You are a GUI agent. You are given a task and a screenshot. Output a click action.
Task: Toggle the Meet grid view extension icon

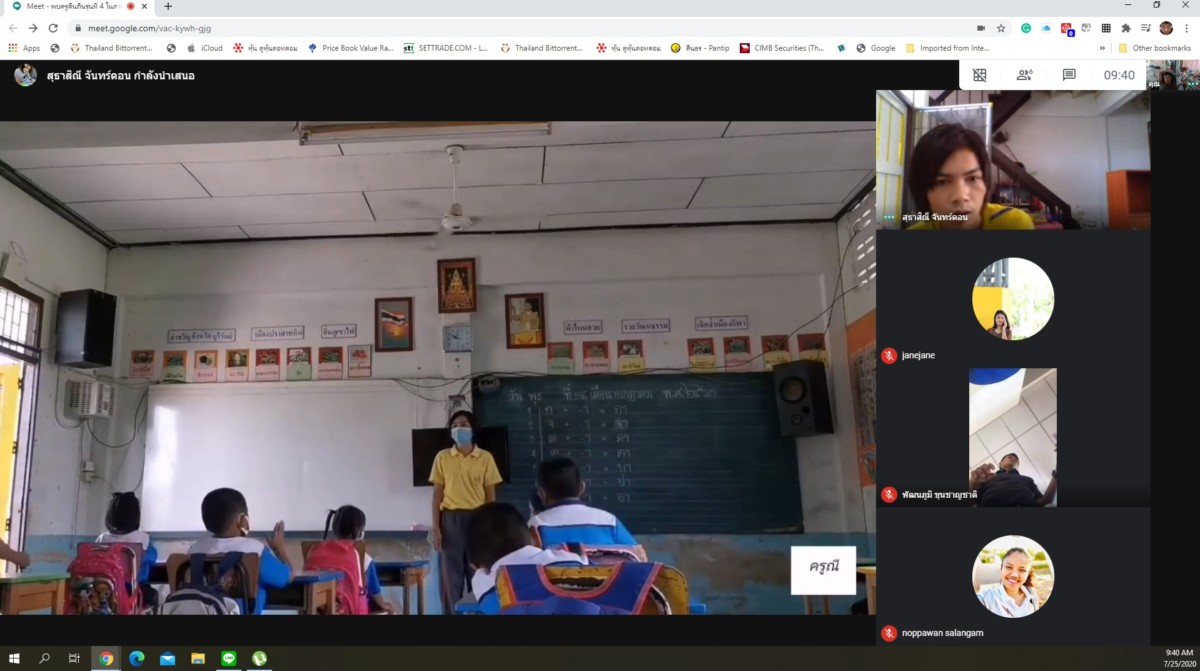[980, 75]
